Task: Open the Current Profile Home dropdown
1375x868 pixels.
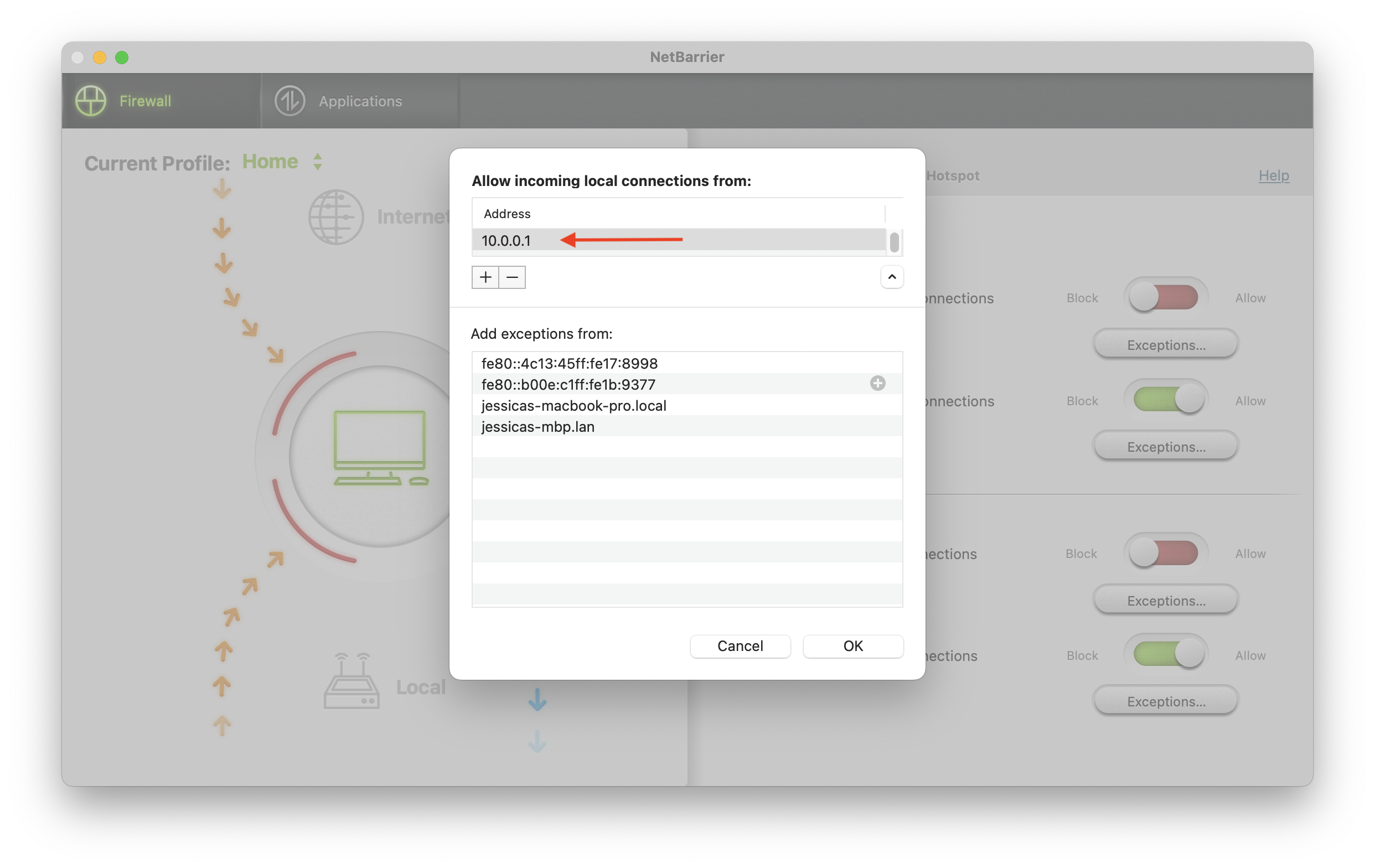Action: pos(282,162)
